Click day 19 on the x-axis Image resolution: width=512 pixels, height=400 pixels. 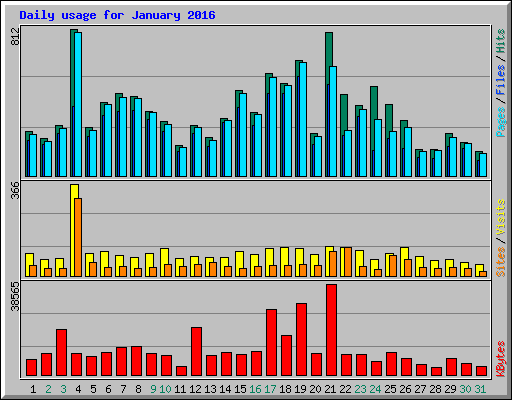coord(300,389)
